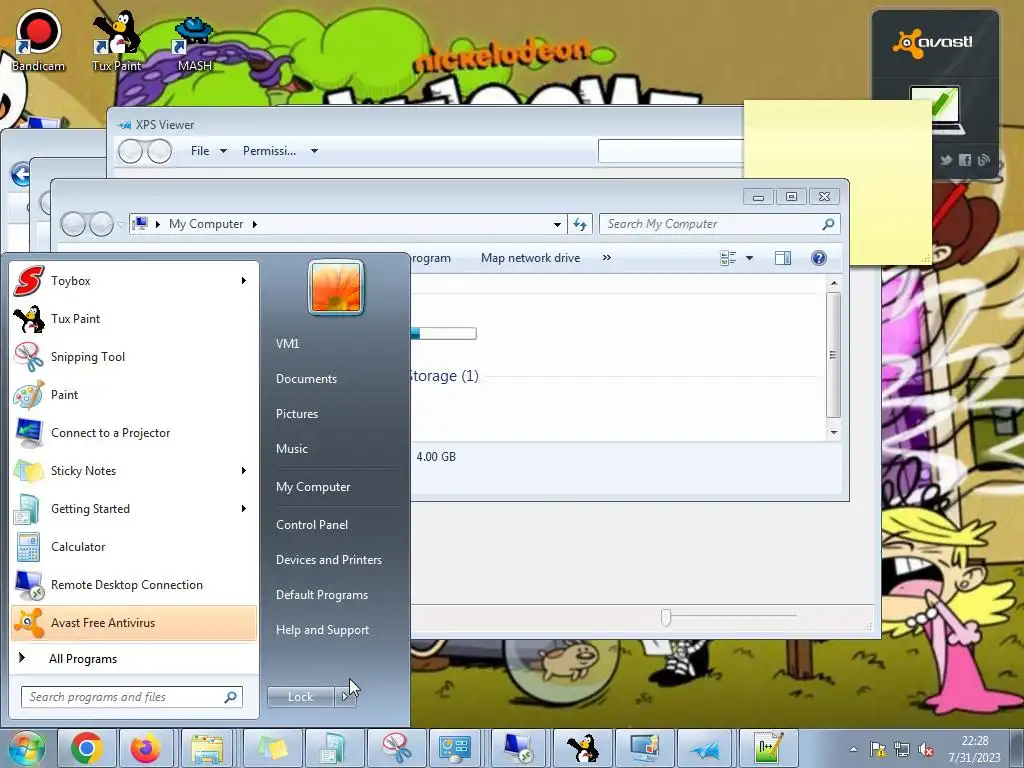Open shutdown options arrow beside Lock
Viewport: 1024px width, 768px height.
(346, 697)
